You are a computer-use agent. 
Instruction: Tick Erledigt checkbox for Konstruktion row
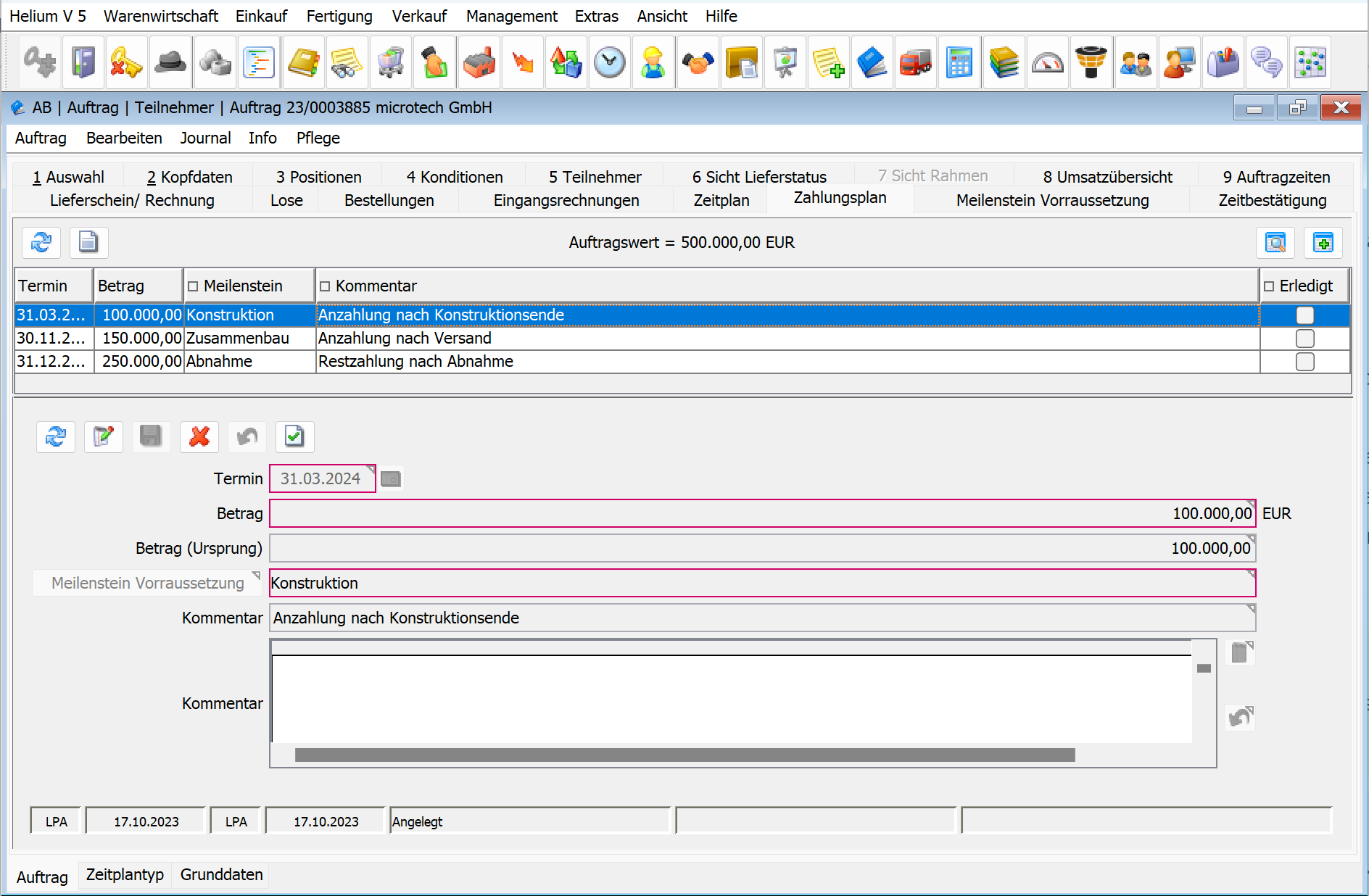[1304, 315]
